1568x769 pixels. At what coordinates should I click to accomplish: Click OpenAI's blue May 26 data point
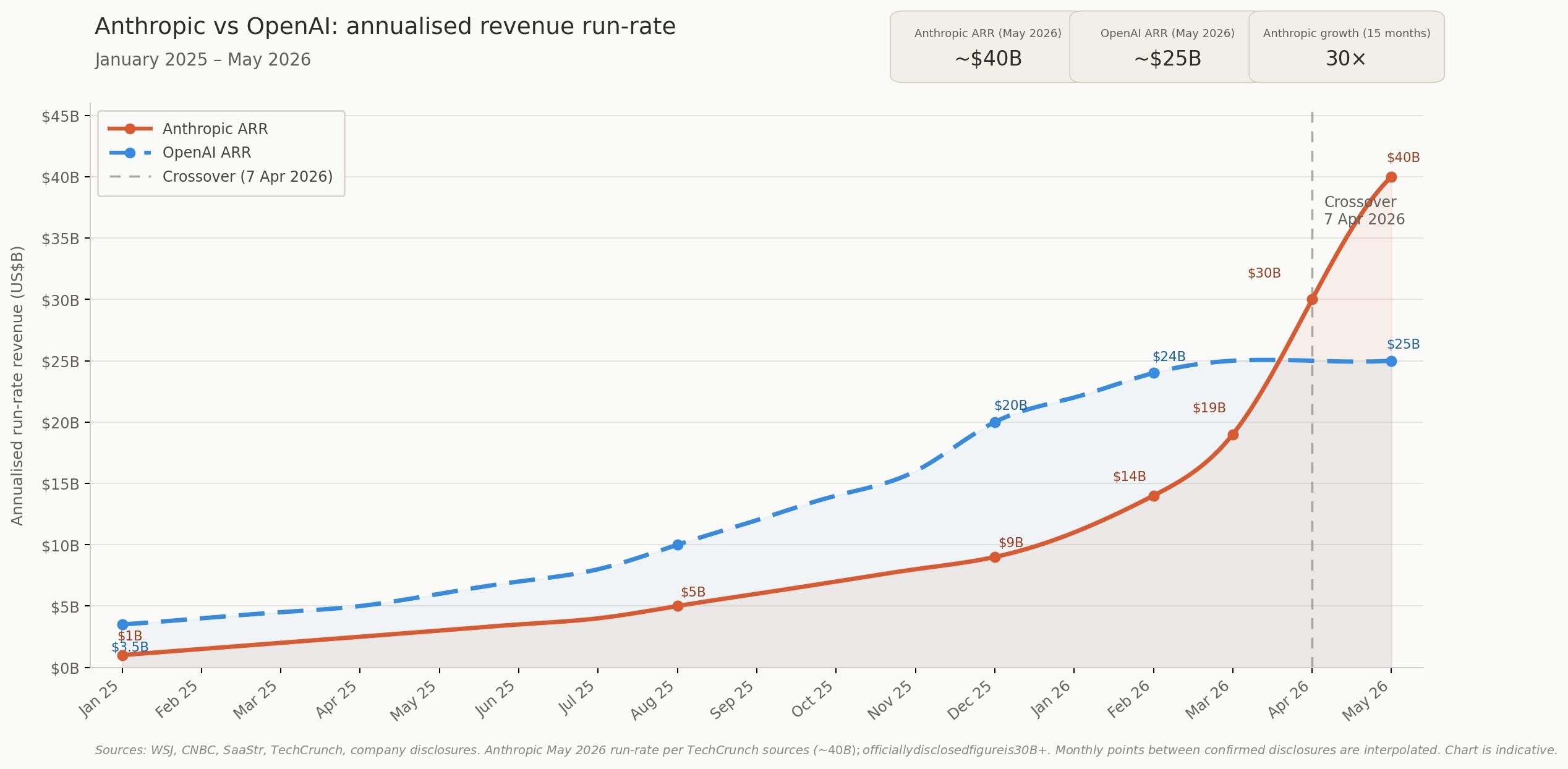[1391, 361]
